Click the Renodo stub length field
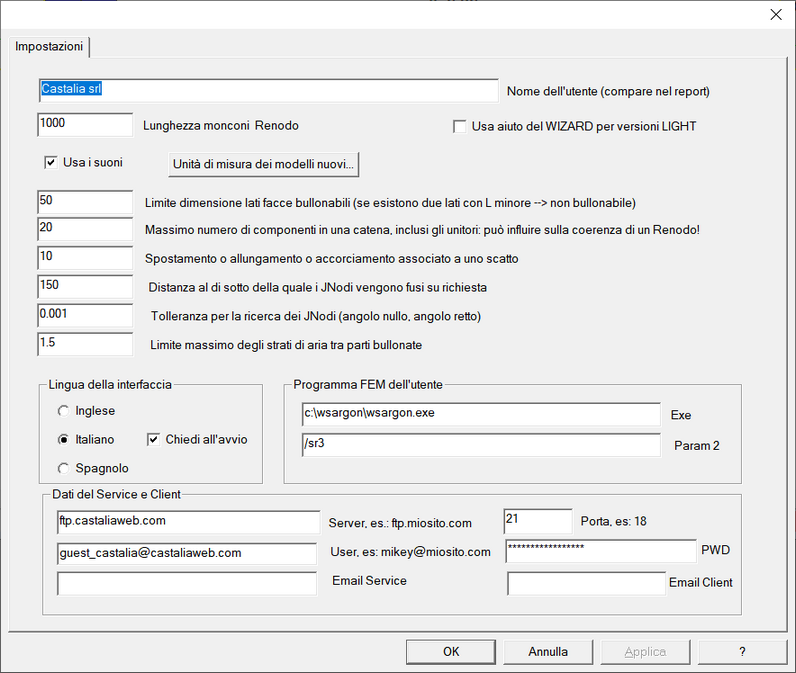 [x=85, y=125]
